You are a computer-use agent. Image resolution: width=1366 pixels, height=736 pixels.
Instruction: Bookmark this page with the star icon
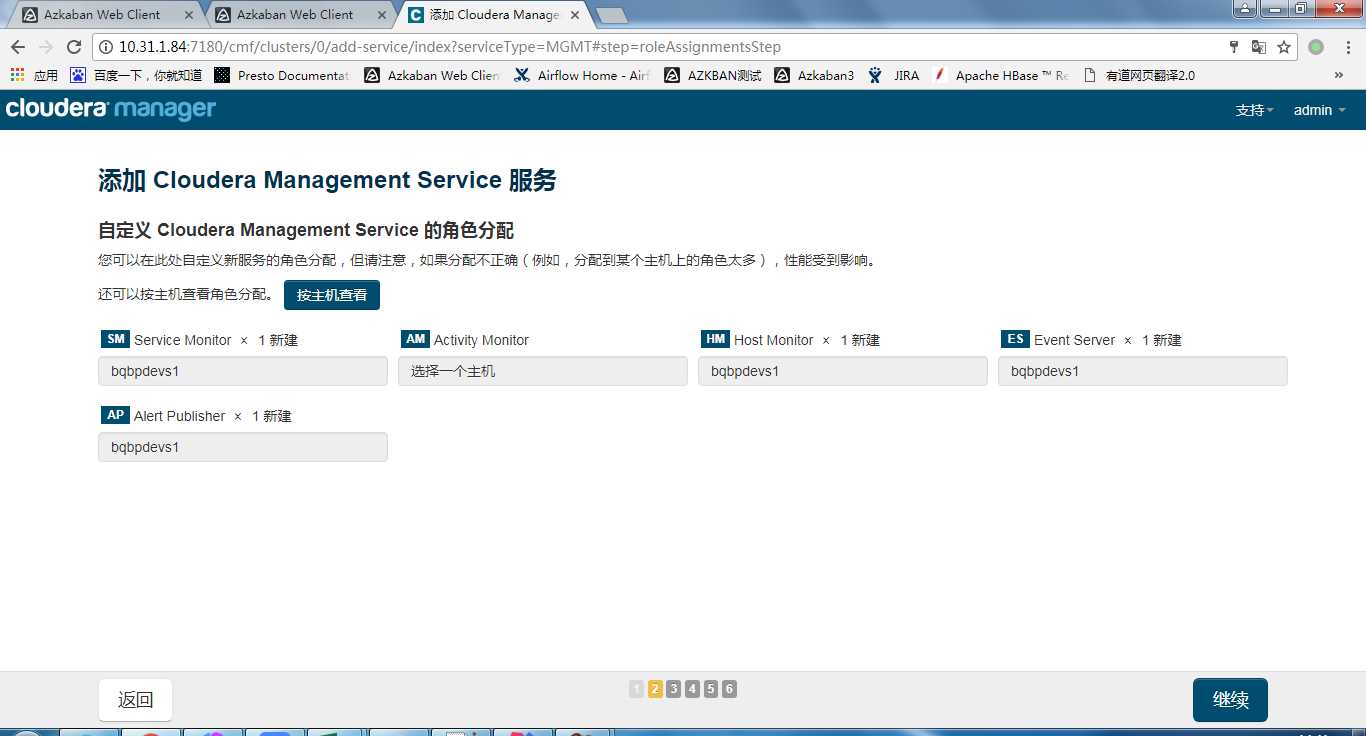pos(1284,47)
